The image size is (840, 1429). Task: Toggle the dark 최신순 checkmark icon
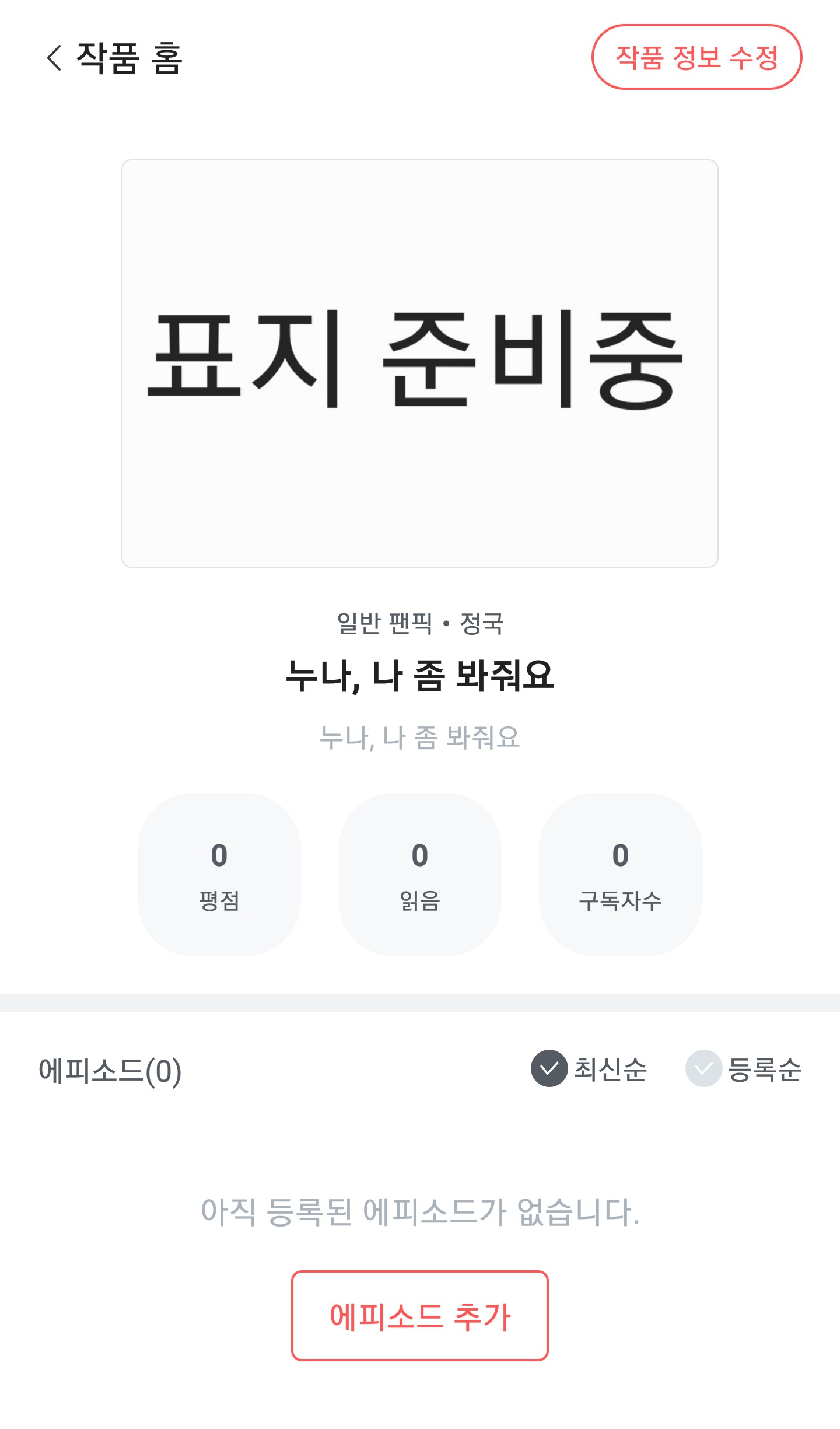pyautogui.click(x=549, y=1068)
